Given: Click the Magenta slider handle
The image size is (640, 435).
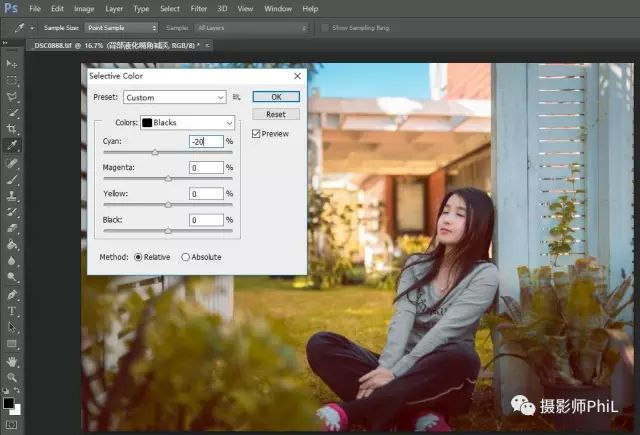Looking at the screenshot, I should coord(168,178).
